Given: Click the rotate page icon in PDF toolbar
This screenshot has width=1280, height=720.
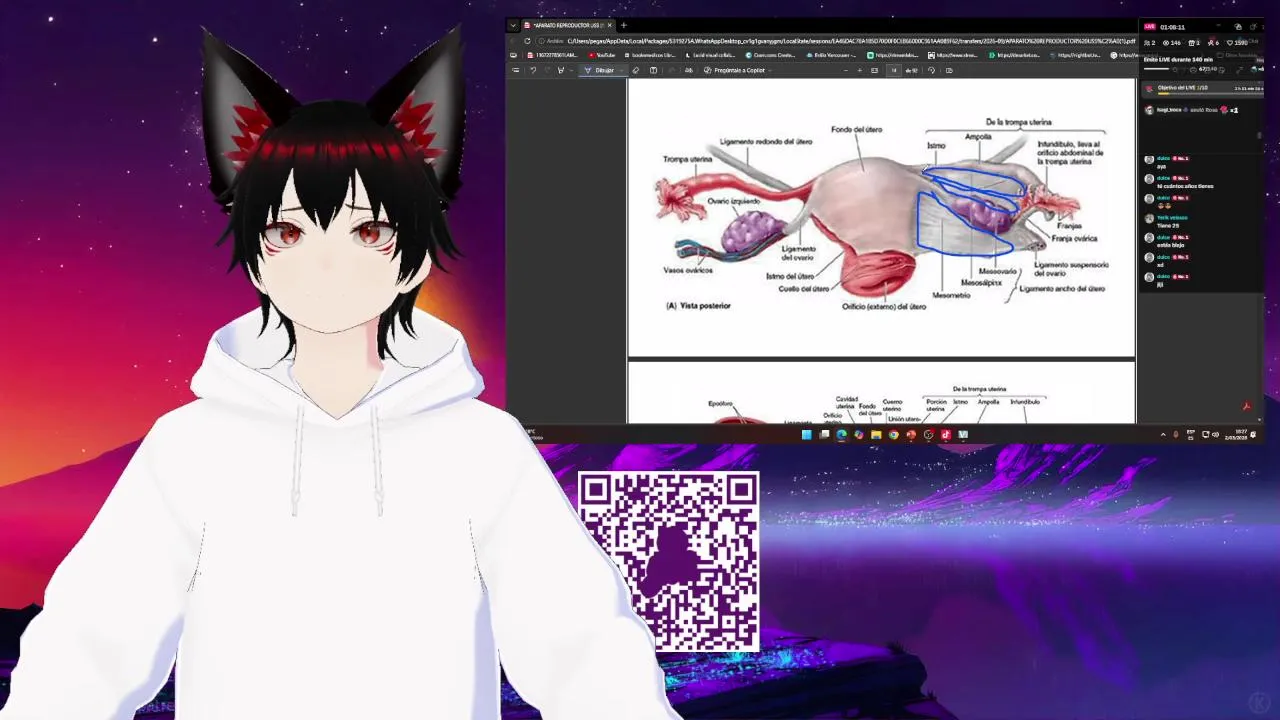Looking at the screenshot, I should click(x=931, y=70).
